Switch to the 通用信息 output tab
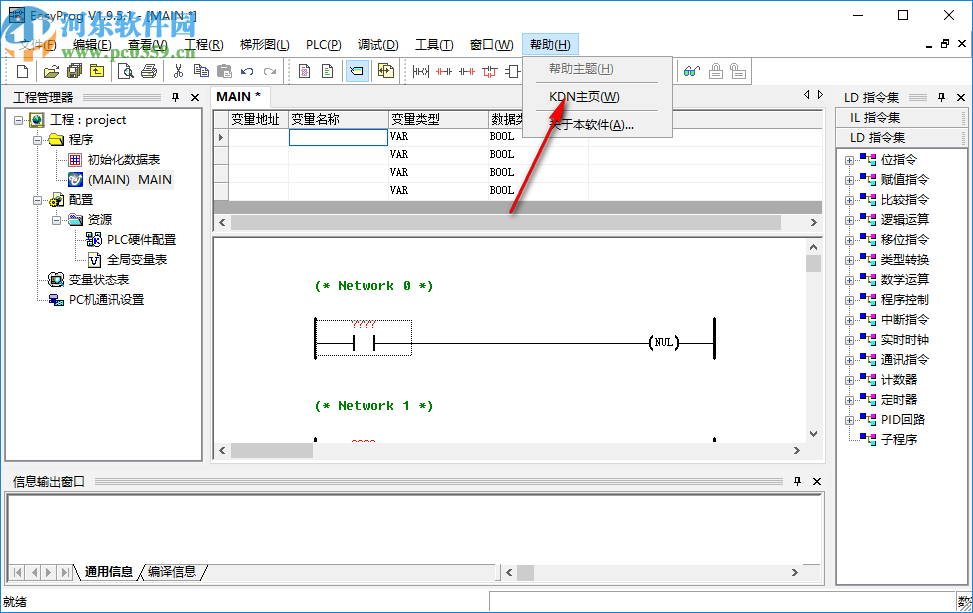This screenshot has height=613, width=973. (108, 572)
